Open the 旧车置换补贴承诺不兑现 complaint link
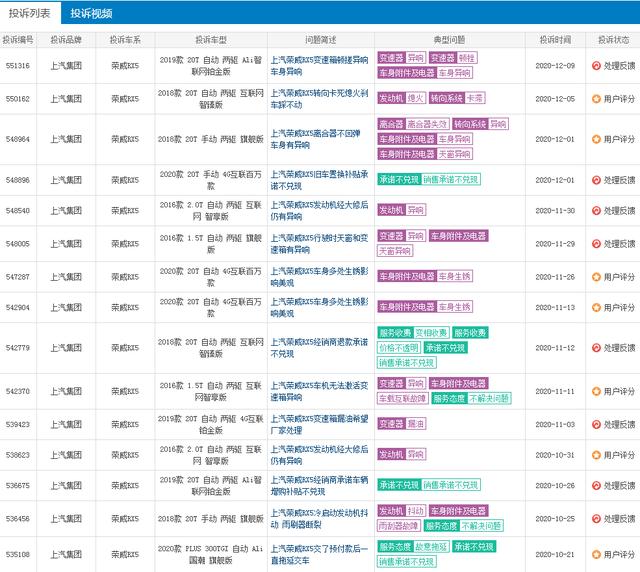The image size is (640, 572). pos(319,180)
